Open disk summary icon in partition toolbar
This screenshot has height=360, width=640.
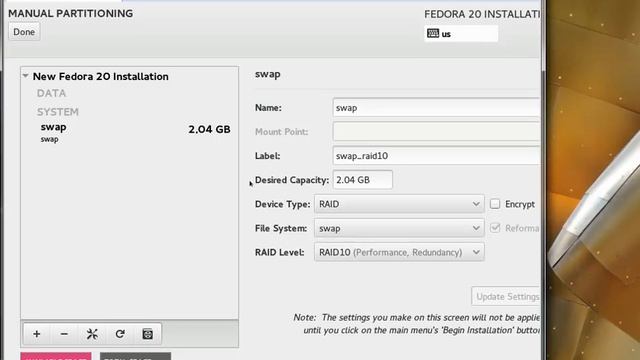(x=148, y=334)
